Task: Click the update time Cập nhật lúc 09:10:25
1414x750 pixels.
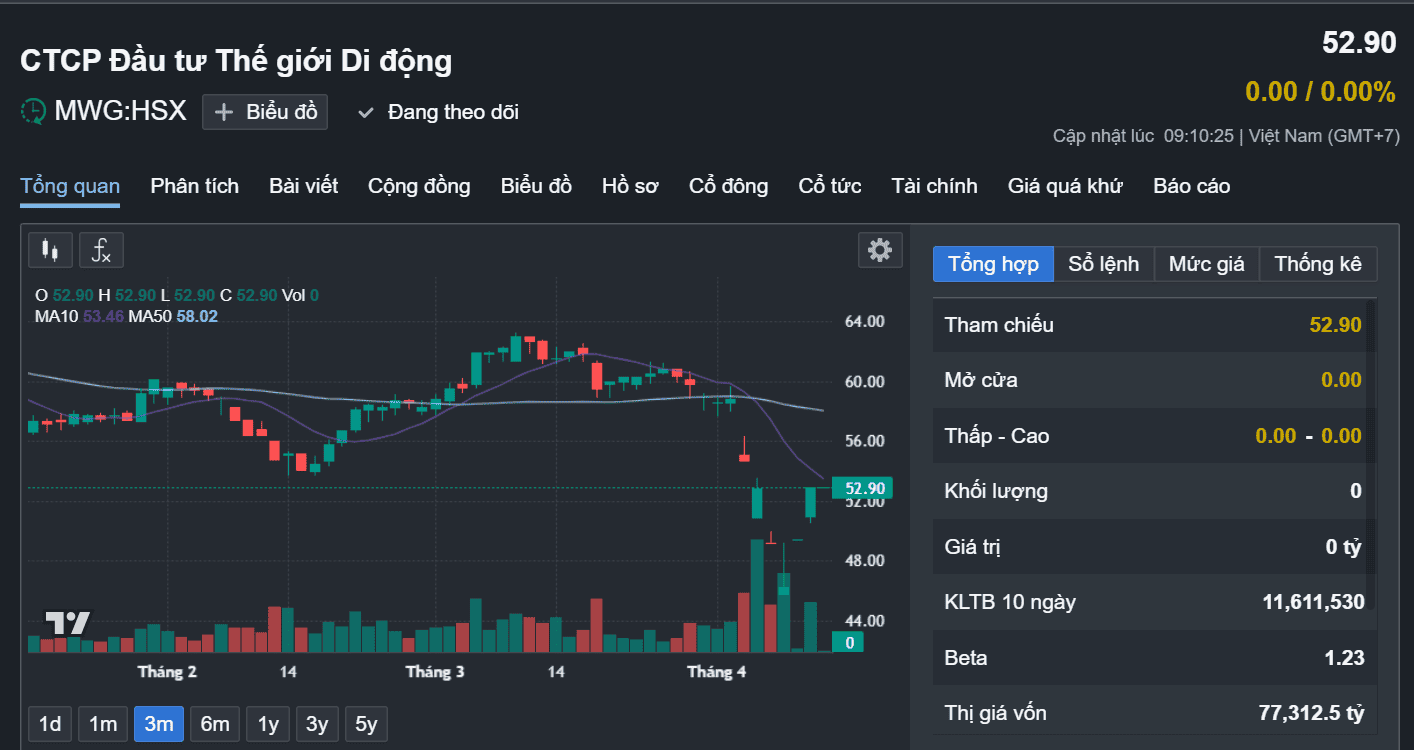Action: click(1144, 136)
